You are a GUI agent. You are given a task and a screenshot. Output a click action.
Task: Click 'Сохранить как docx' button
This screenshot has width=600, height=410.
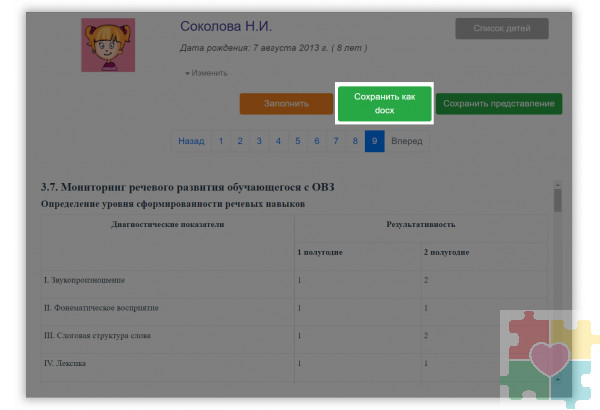[x=384, y=103]
